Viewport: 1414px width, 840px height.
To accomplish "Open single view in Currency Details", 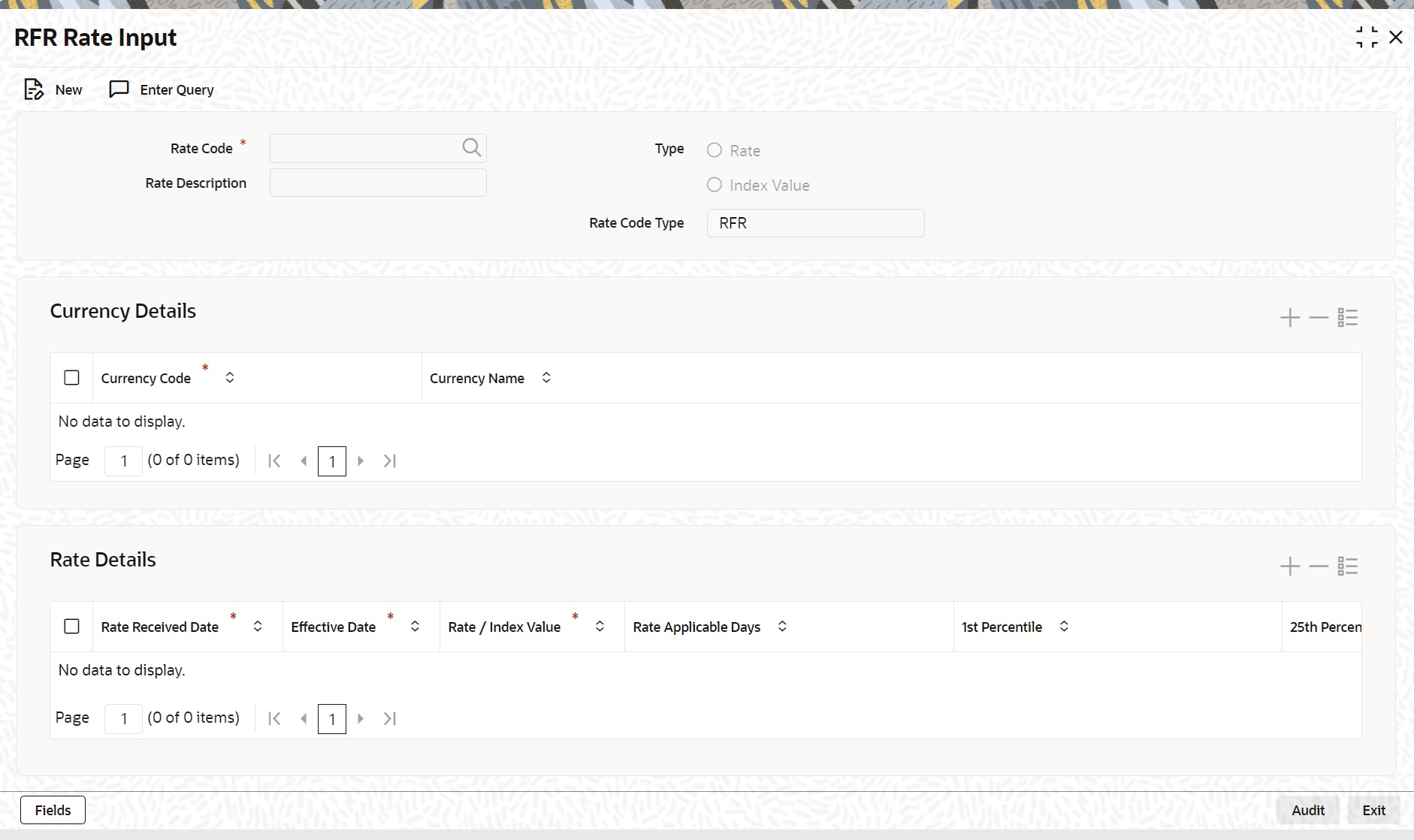I will 1348,318.
